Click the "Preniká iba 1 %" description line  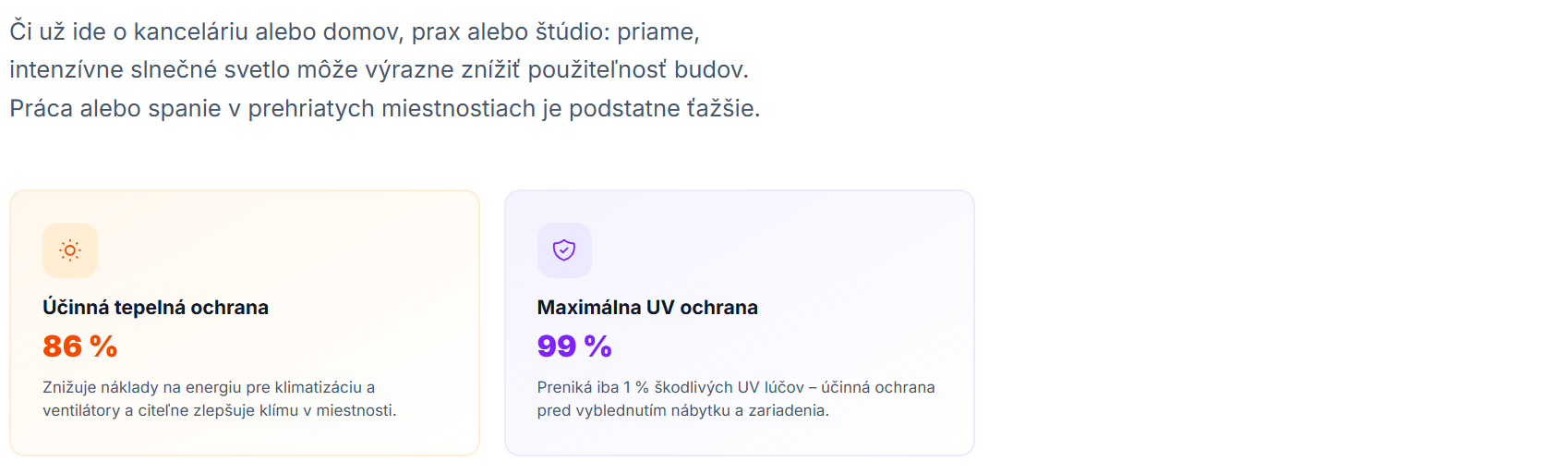point(736,387)
